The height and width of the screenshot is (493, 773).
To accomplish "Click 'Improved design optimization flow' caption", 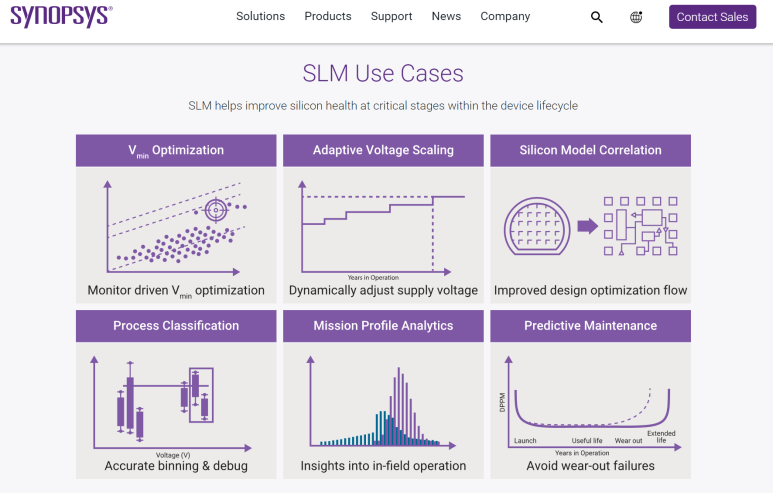I will (x=591, y=290).
